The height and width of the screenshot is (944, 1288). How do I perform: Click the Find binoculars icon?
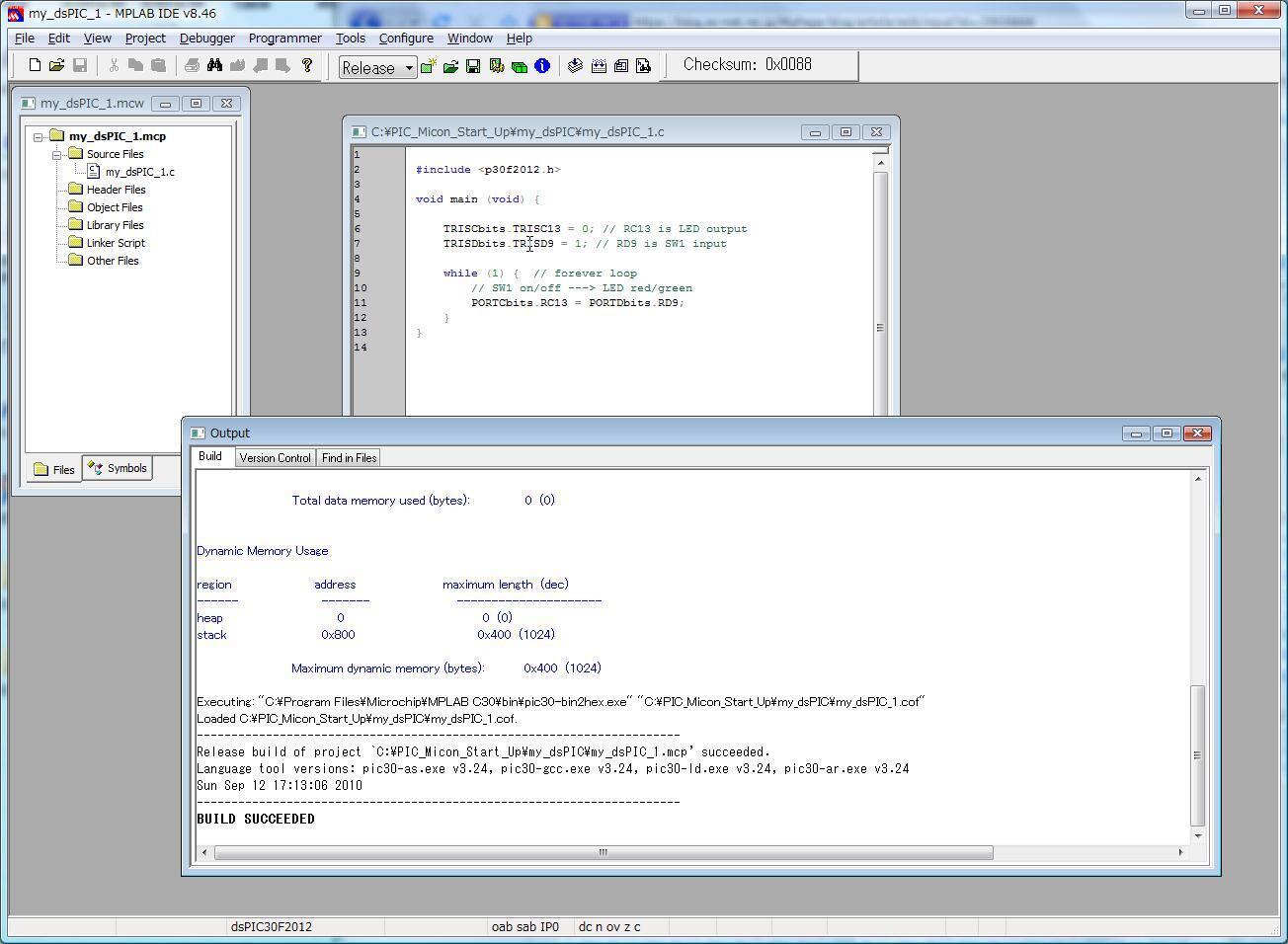click(x=214, y=66)
